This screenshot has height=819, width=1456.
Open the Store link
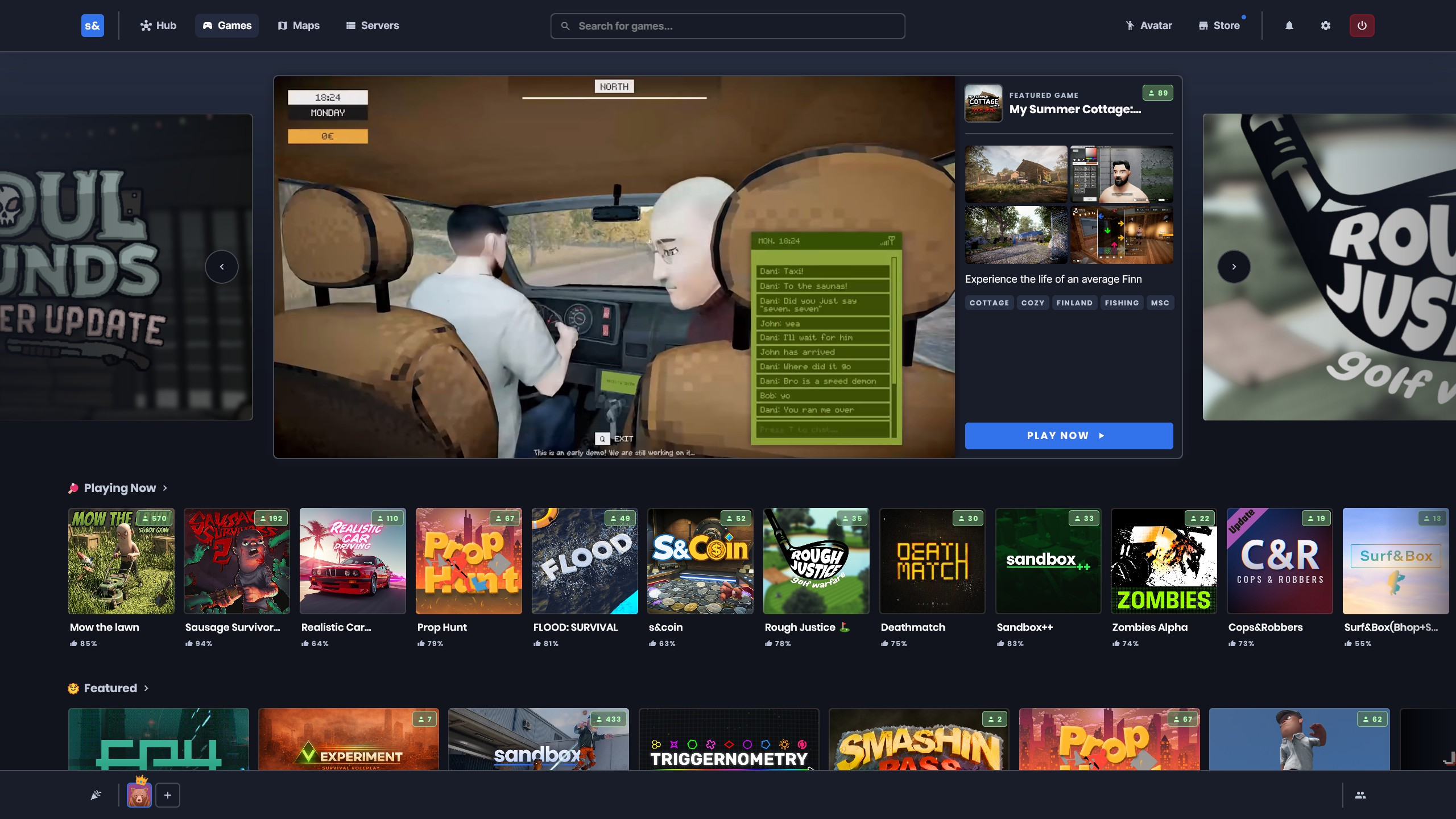(x=1219, y=26)
